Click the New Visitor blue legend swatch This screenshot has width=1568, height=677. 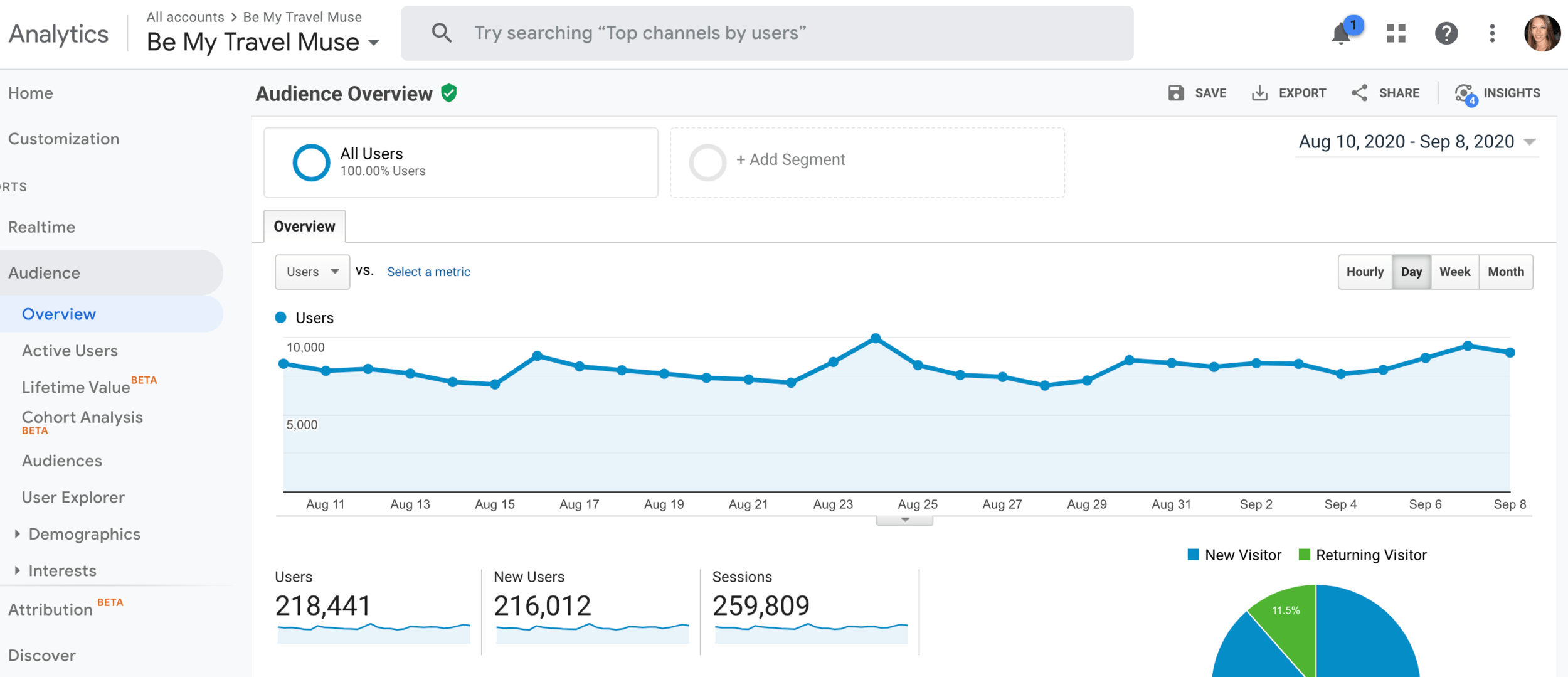[1194, 555]
